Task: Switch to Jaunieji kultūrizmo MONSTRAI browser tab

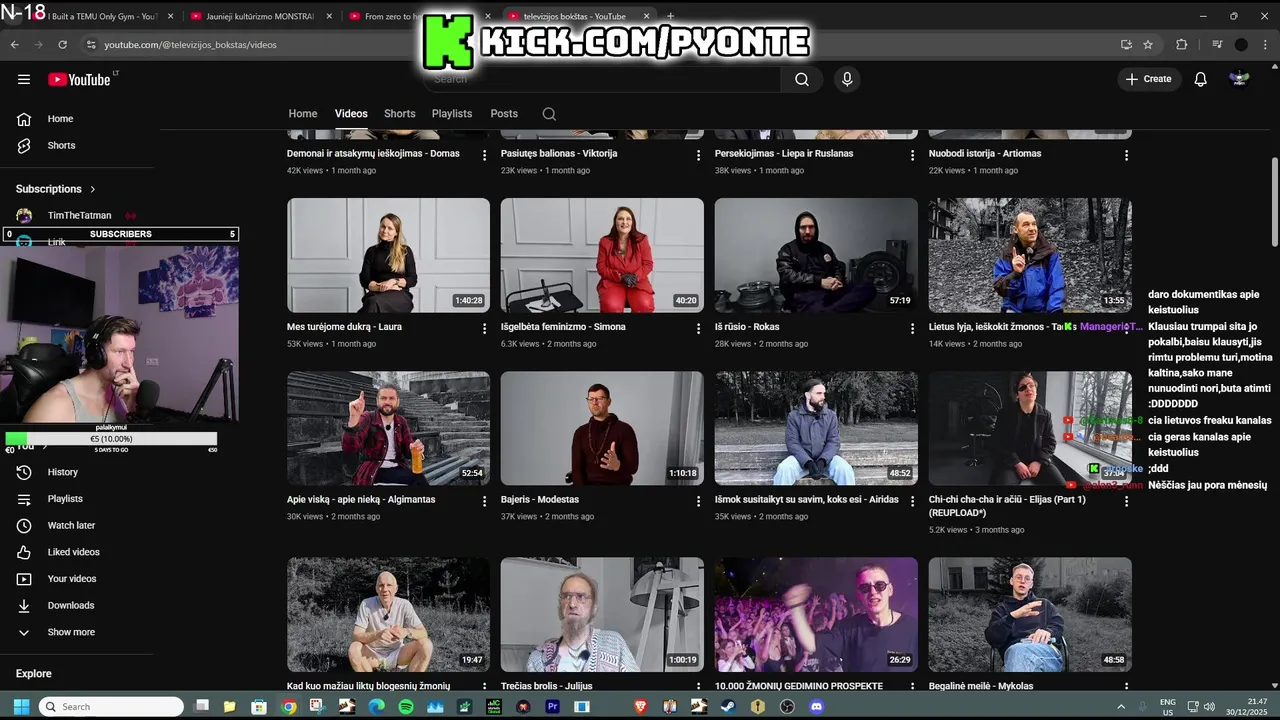Action: (260, 16)
